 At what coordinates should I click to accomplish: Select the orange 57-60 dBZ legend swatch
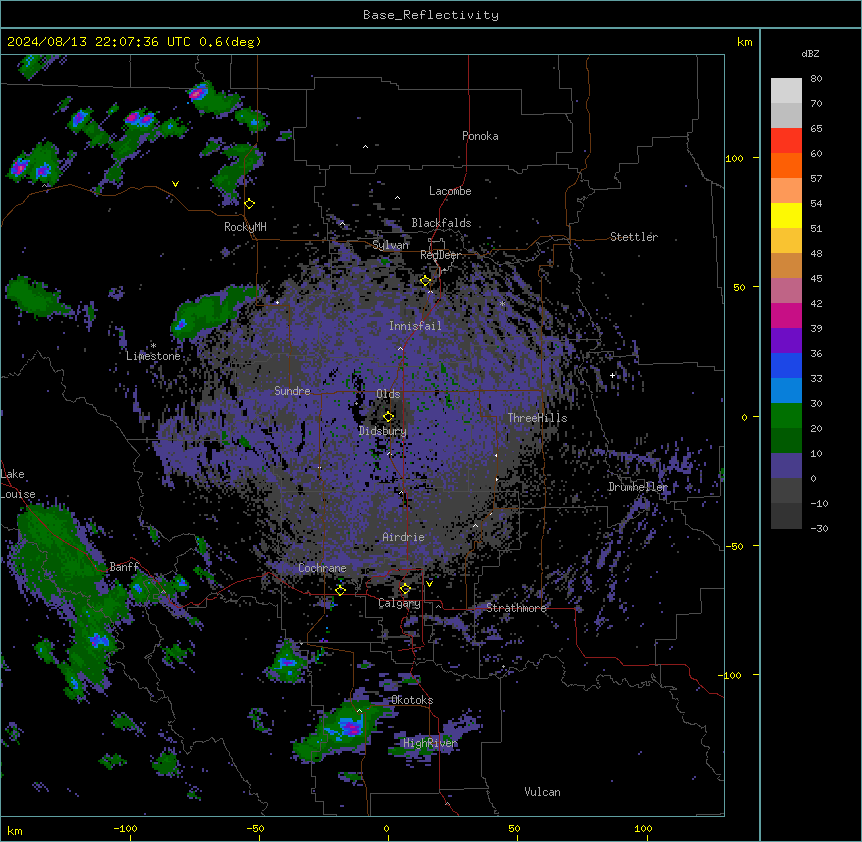tap(786, 165)
